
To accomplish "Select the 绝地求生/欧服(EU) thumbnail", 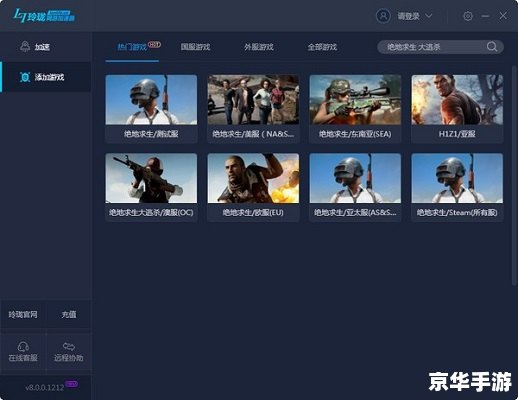I will [253, 178].
